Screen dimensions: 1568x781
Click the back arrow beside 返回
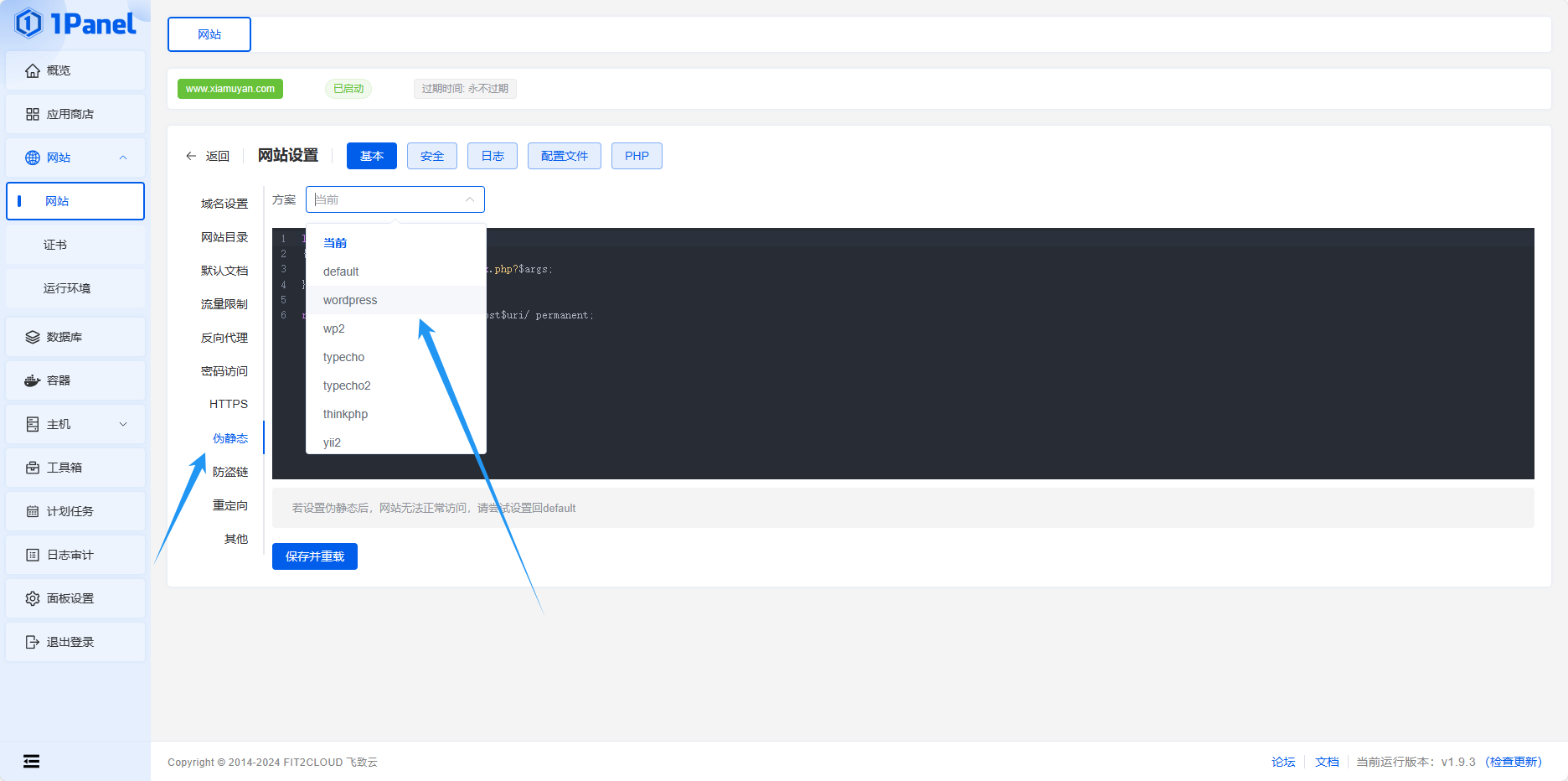pos(191,156)
